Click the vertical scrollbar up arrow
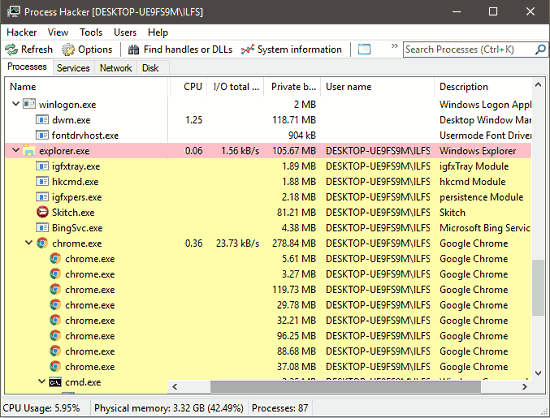Screen dimensions: 550x418 point(538,85)
